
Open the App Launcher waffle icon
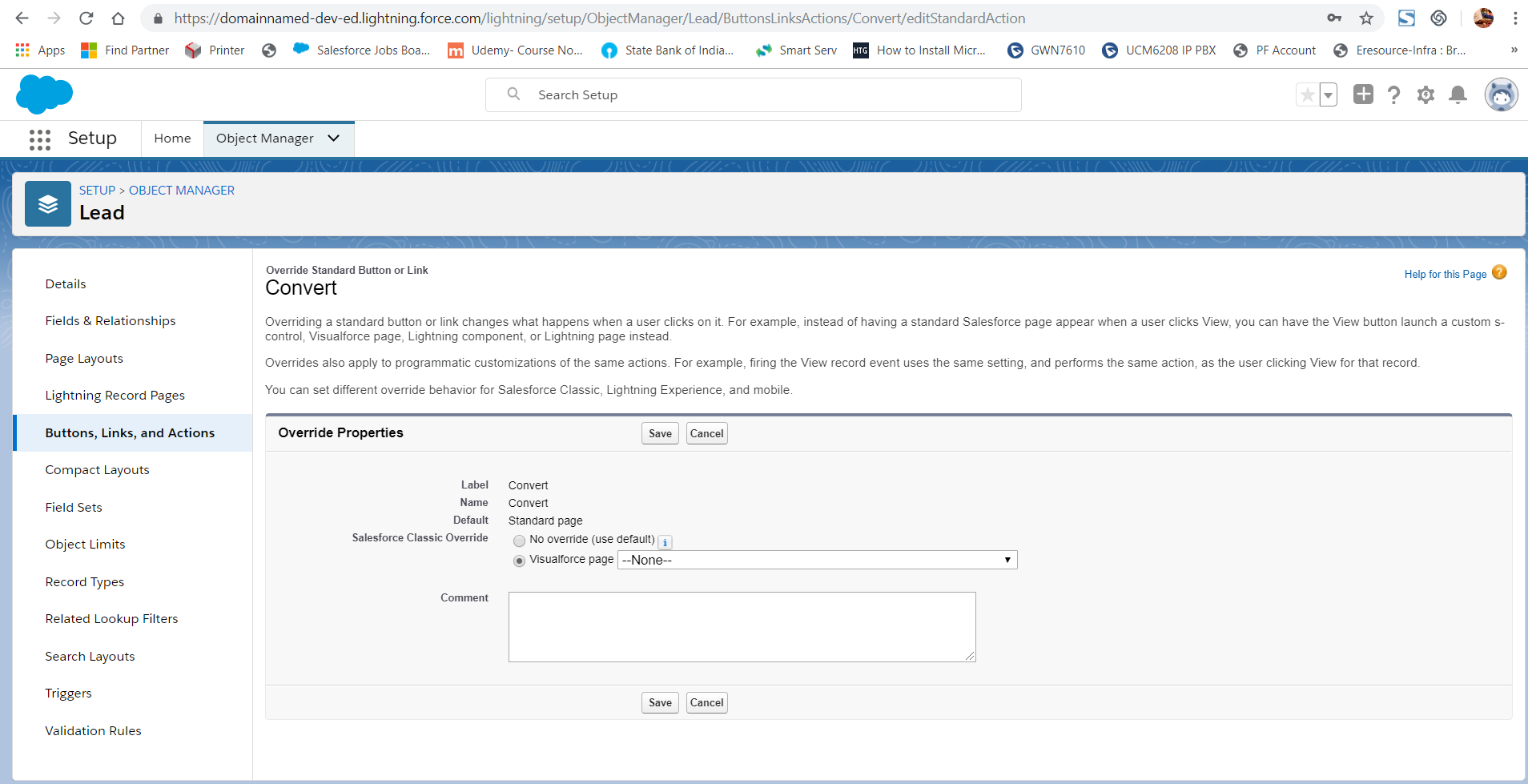coord(39,138)
